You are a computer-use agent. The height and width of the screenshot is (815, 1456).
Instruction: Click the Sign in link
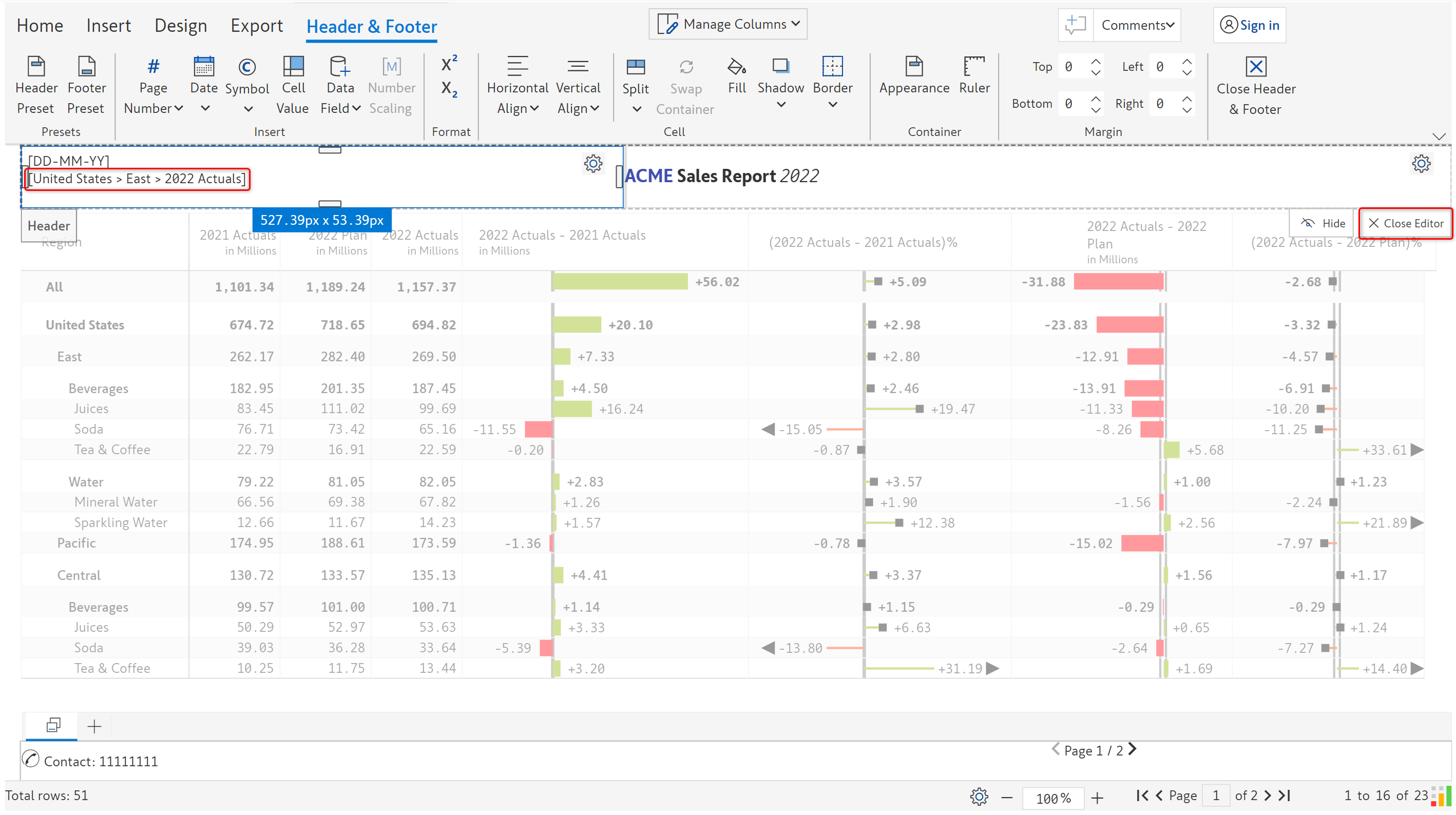[x=1250, y=26]
